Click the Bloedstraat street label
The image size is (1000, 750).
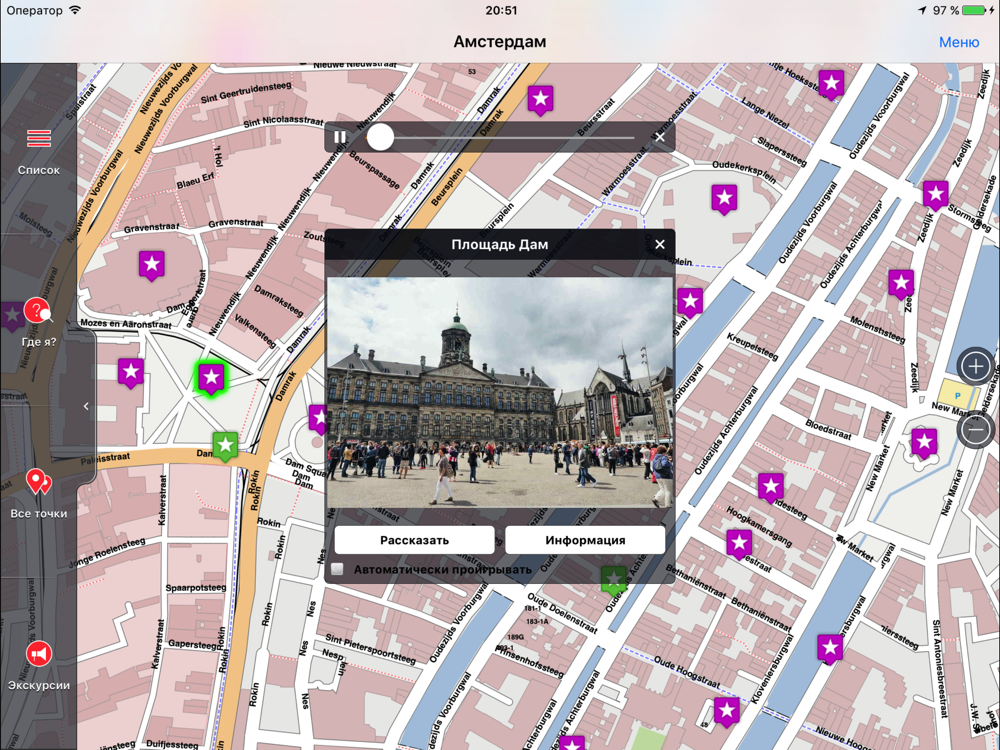click(828, 429)
